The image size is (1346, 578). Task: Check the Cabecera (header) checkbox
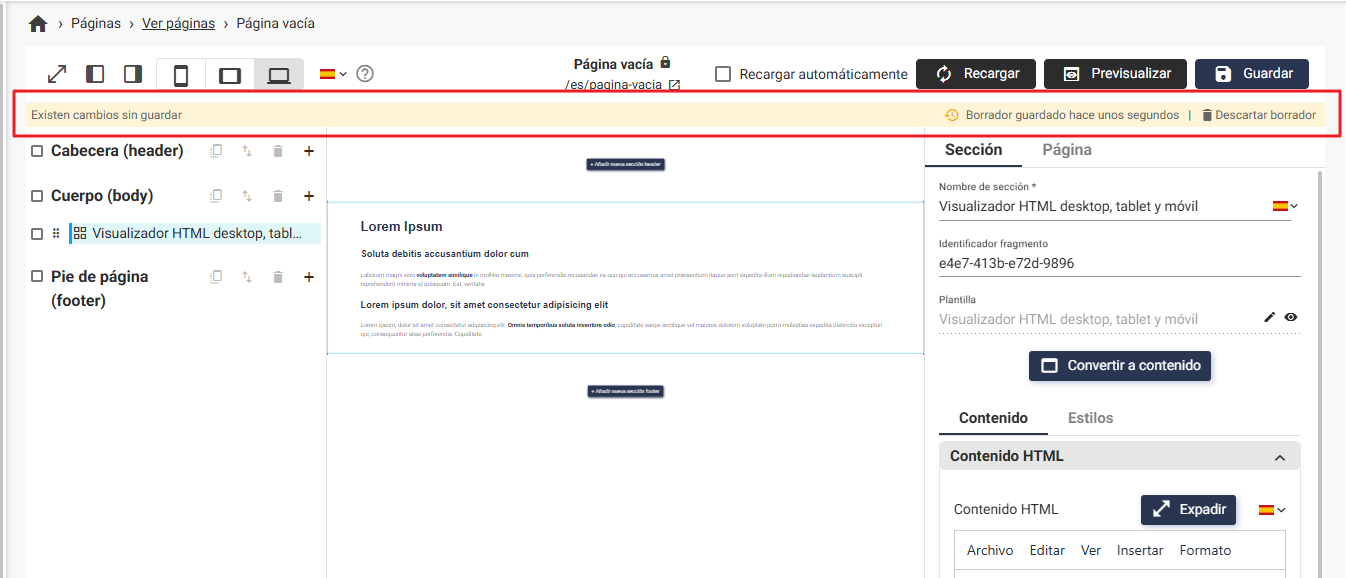[37, 150]
